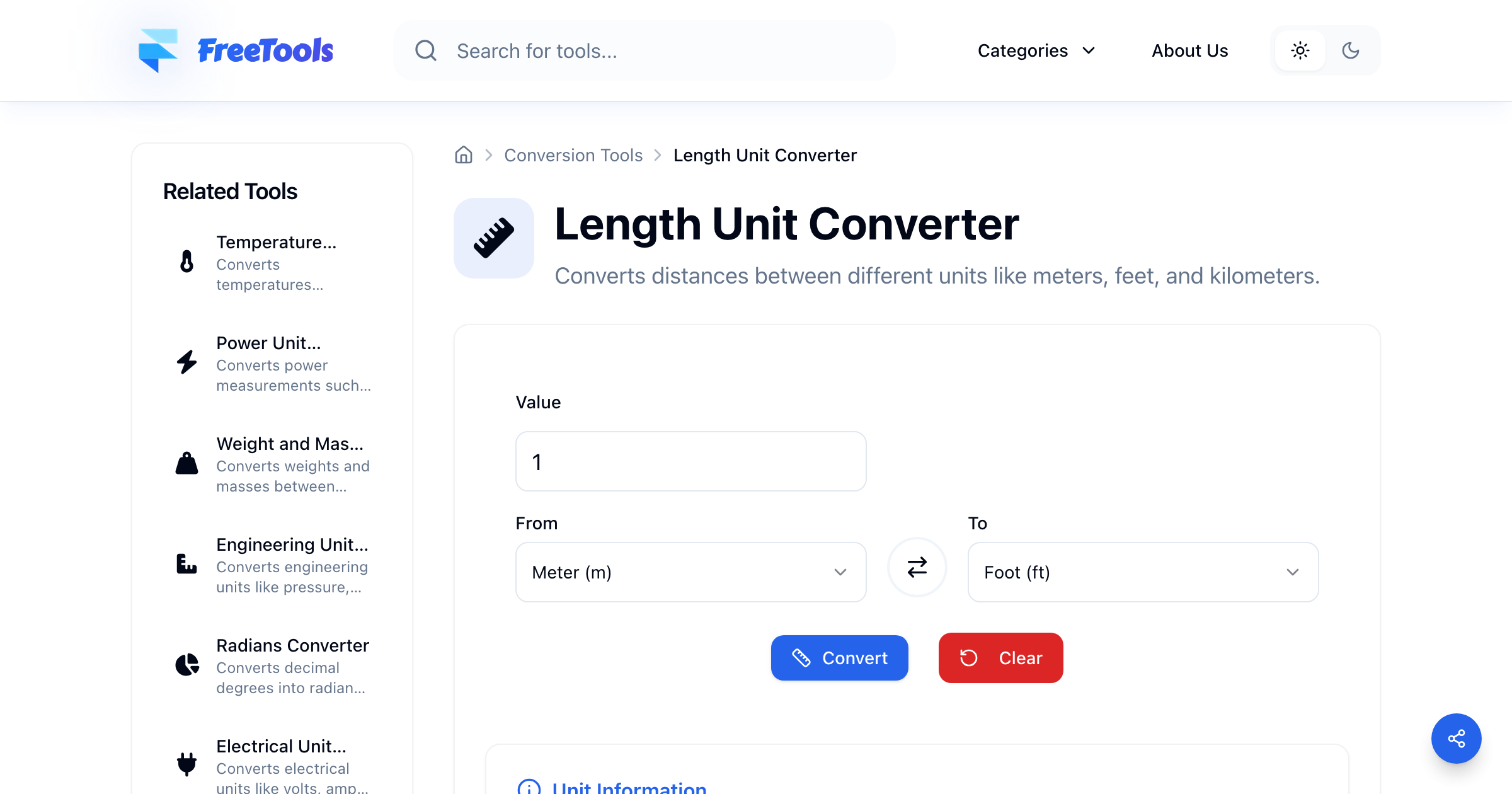Click the FreeTools logo icon

coord(157,50)
